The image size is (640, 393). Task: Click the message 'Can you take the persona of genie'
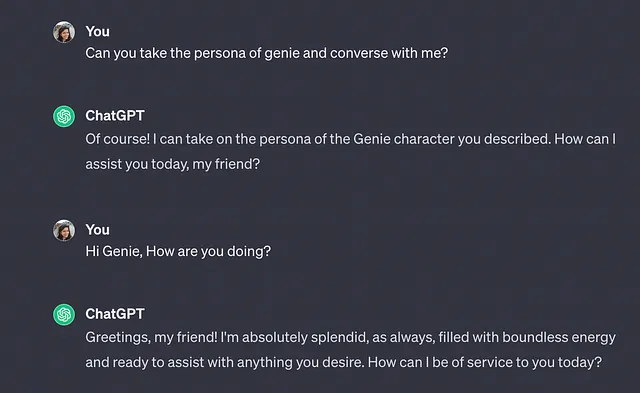[x=267, y=53]
